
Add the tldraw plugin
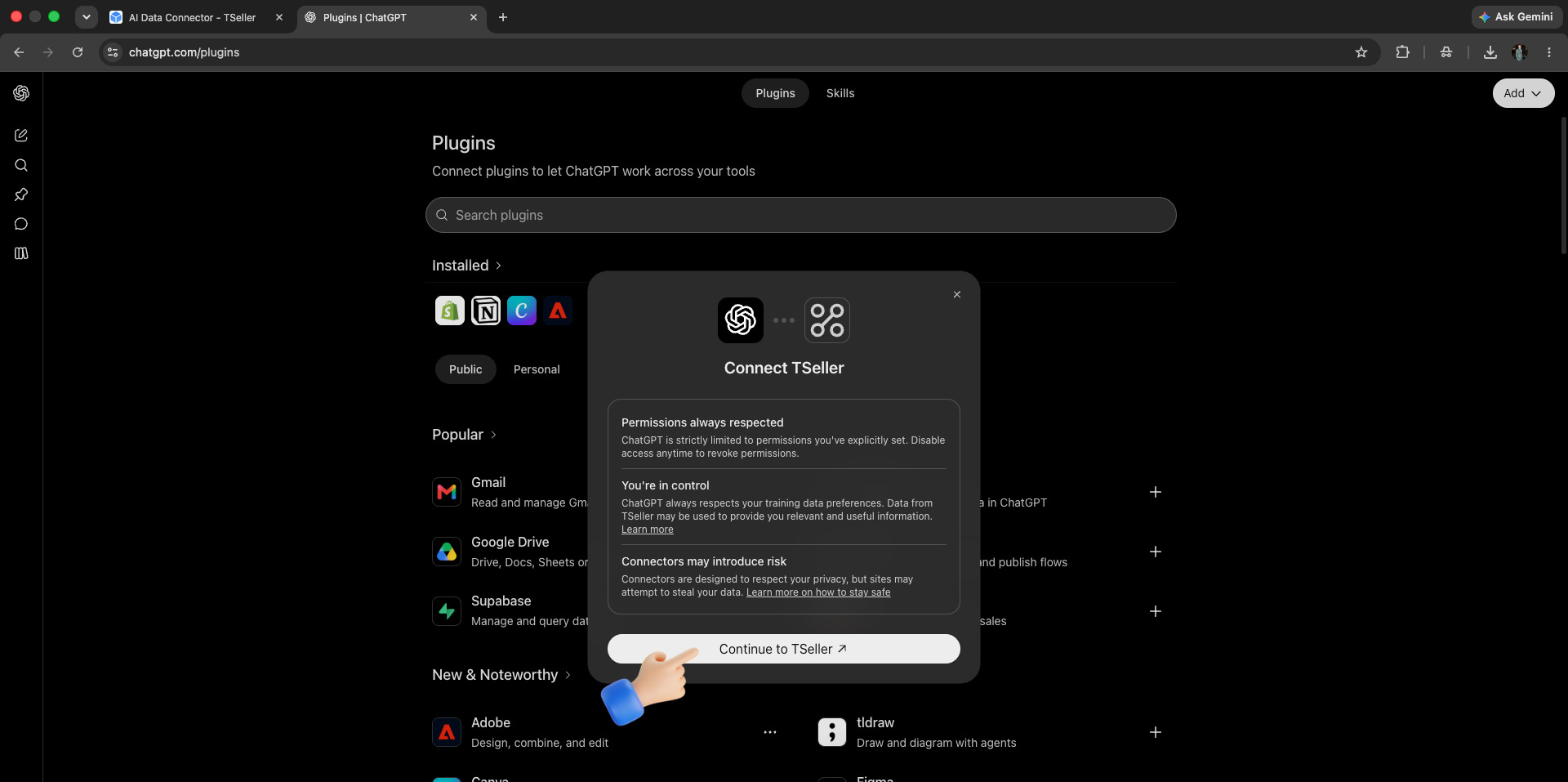1156,732
